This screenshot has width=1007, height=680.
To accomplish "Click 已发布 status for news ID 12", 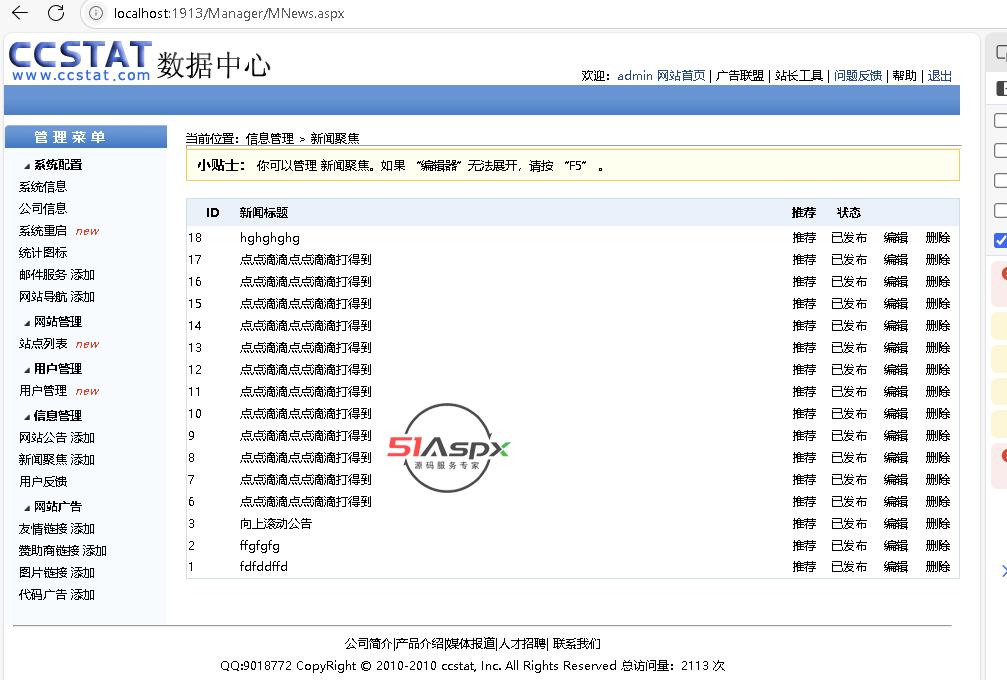I will 849,370.
